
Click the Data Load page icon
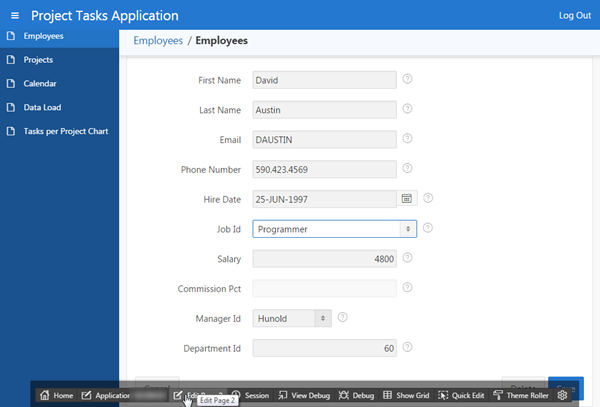pos(11,107)
